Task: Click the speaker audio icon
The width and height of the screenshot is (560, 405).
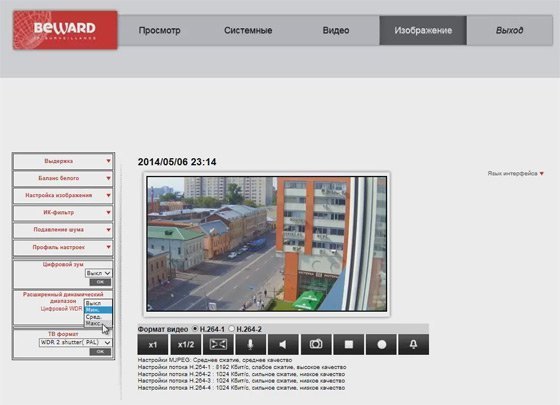Action: pos(283,344)
